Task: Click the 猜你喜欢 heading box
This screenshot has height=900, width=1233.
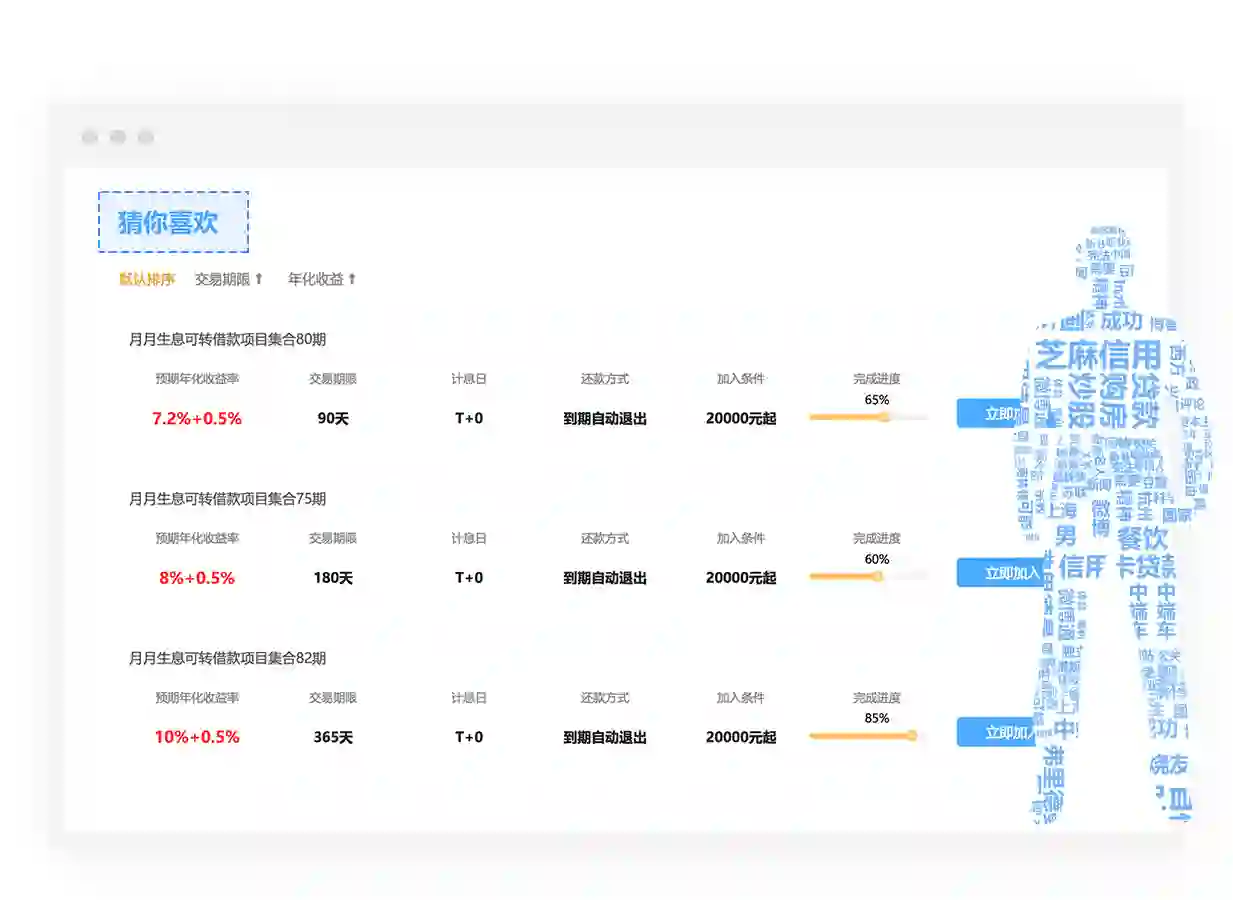Action: 173,222
